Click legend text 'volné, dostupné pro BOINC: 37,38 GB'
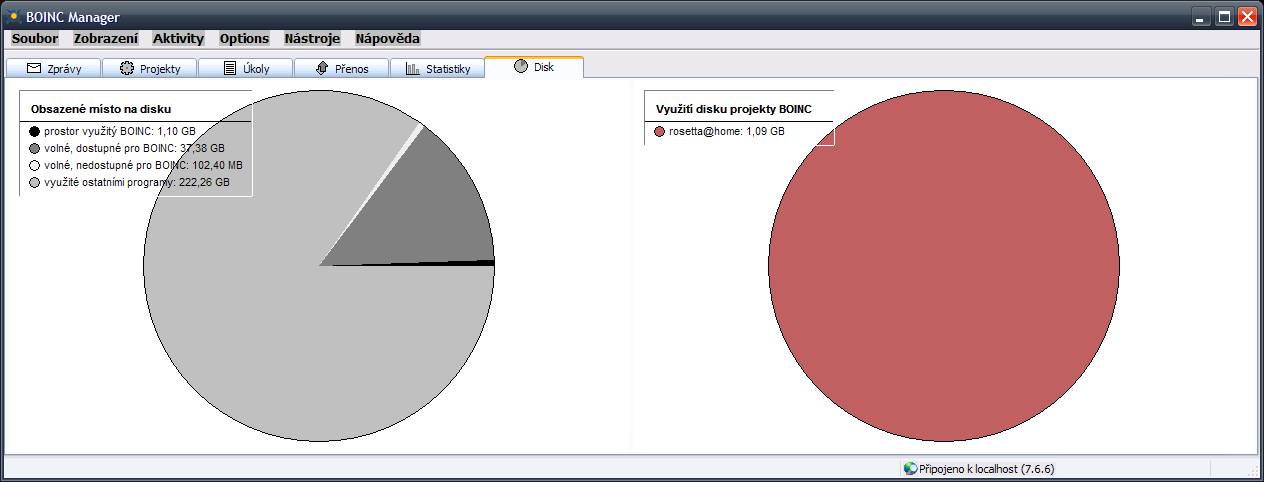The height and width of the screenshot is (482, 1264). pos(134,148)
